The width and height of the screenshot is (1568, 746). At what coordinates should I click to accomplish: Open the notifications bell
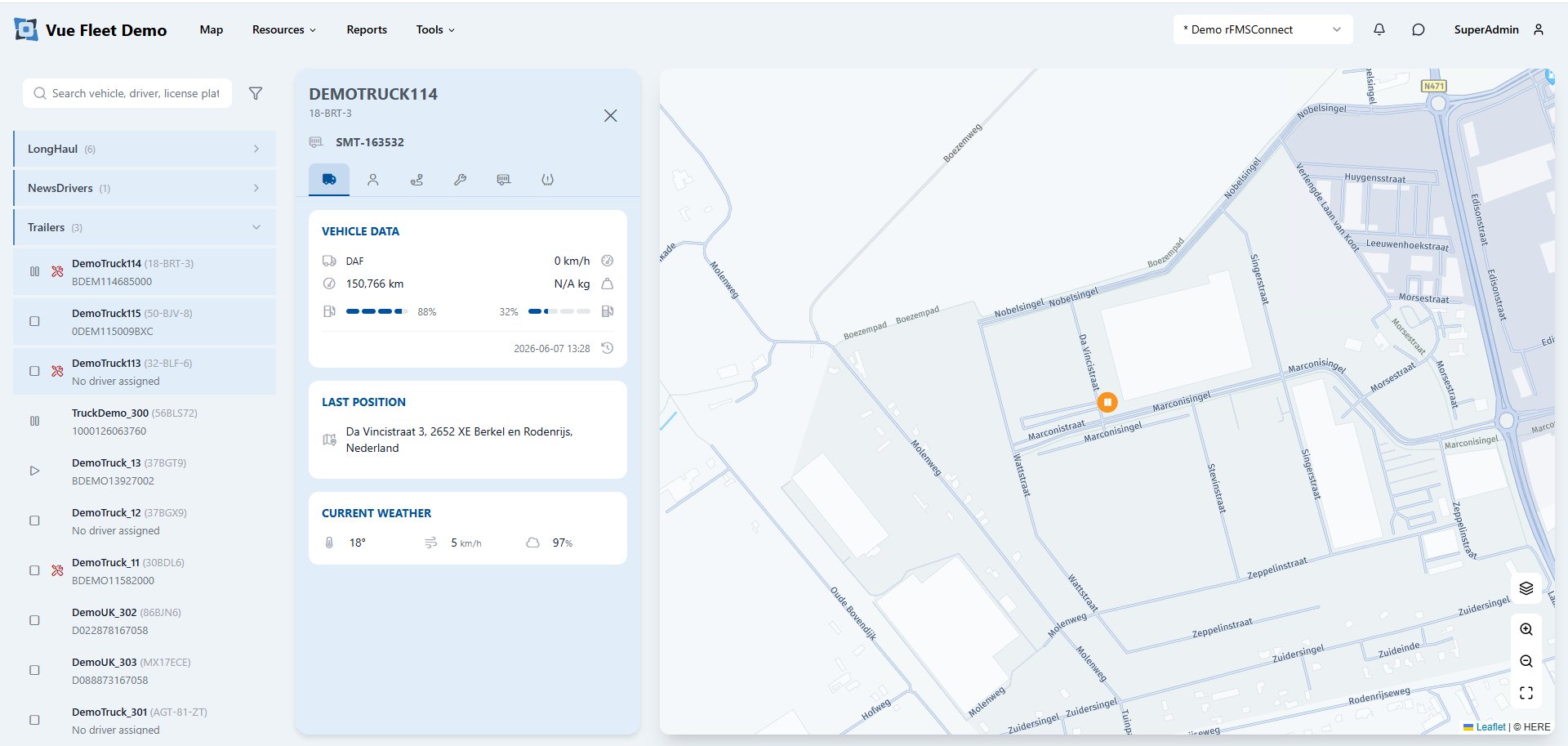coord(1379,29)
